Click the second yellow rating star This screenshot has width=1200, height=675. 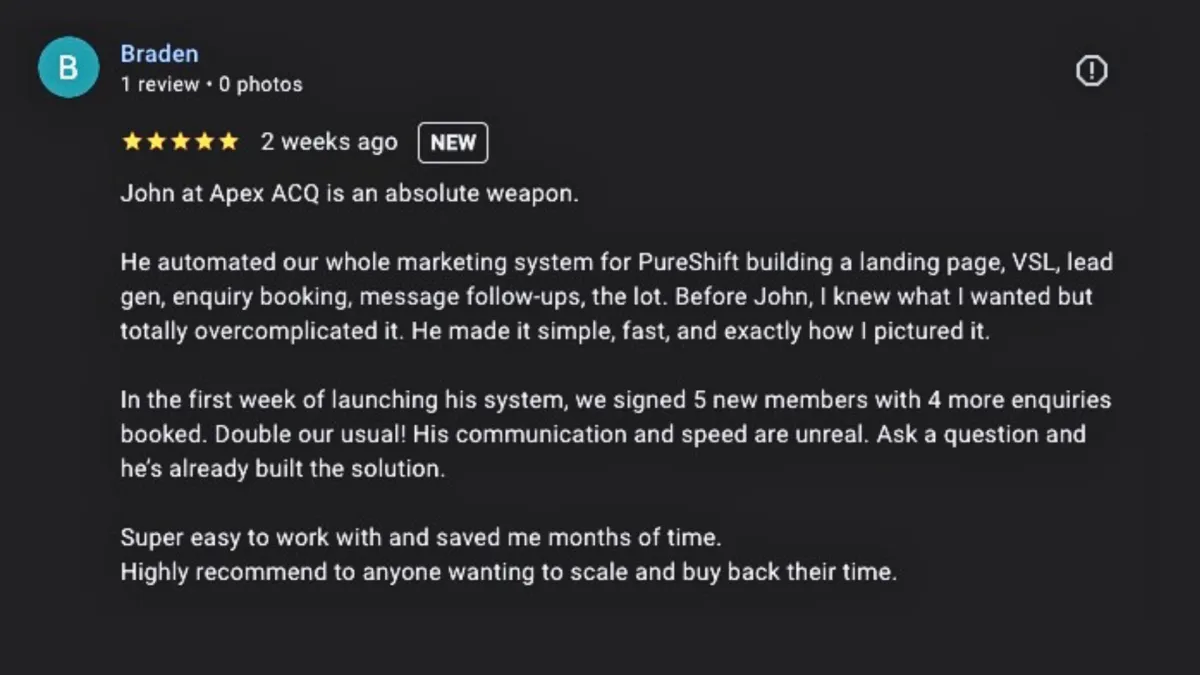pos(156,142)
